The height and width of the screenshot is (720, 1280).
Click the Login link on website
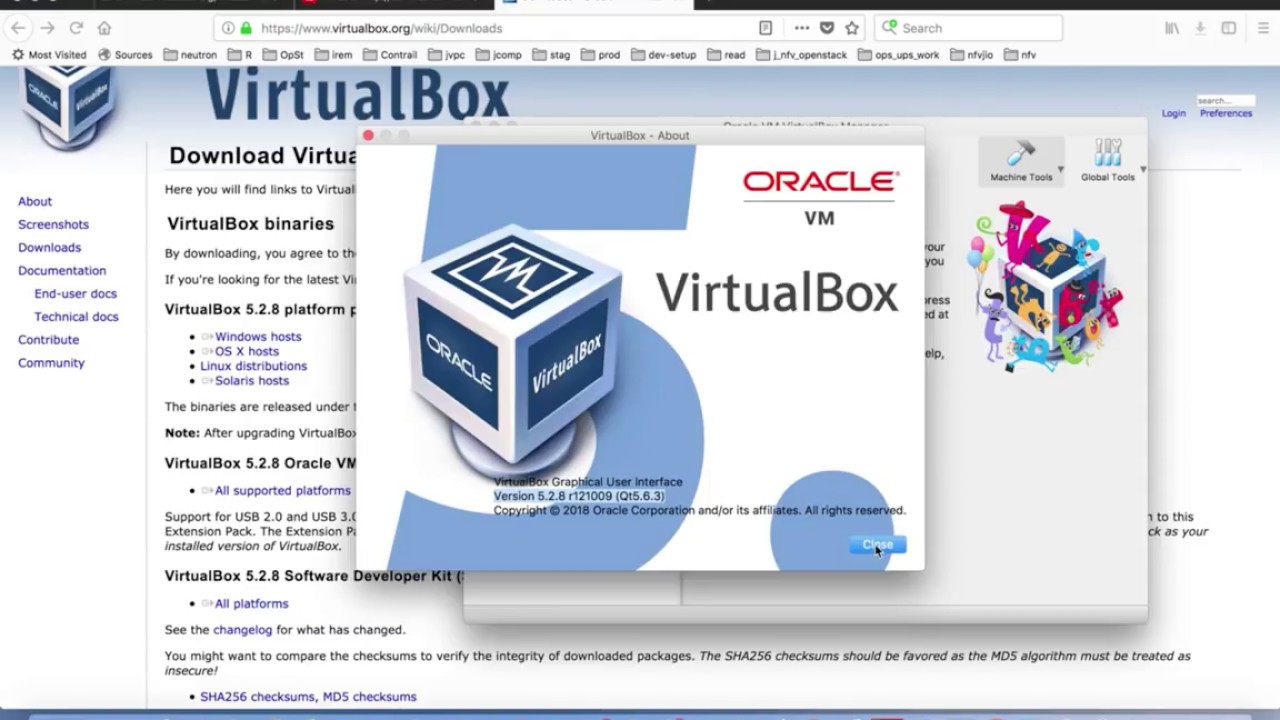tap(1173, 113)
